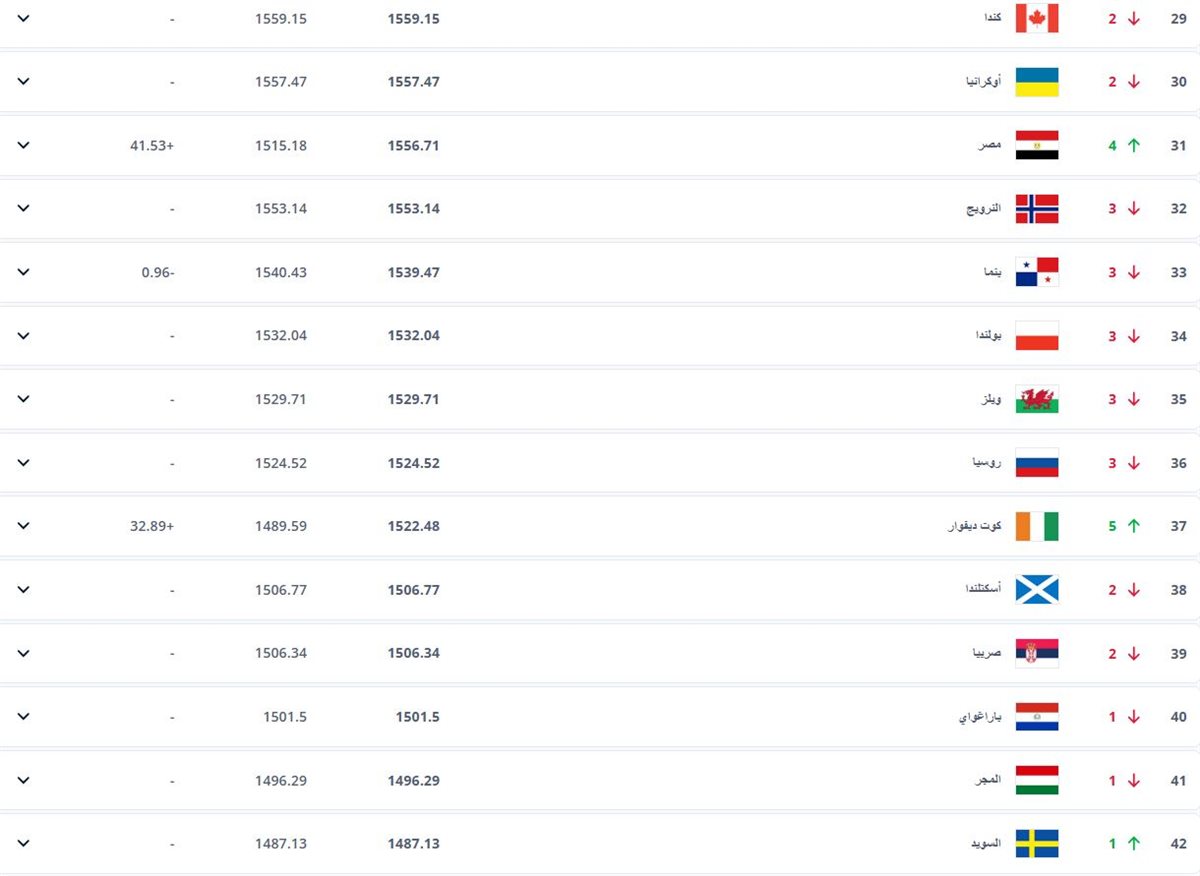Image resolution: width=1200 pixels, height=876 pixels.
Task: Click the Sweden flag icon
Action: pos(1037,844)
